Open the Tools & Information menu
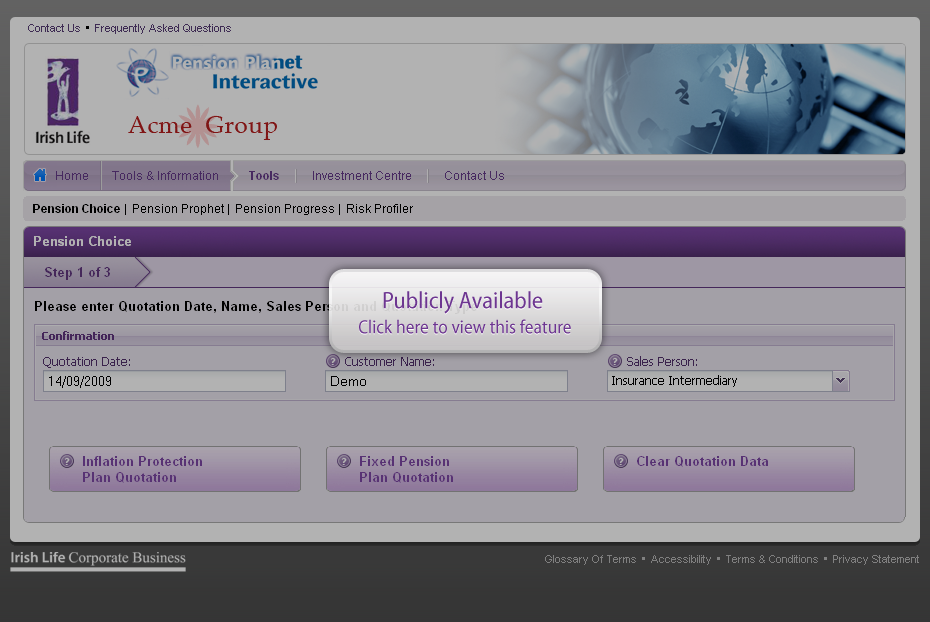Image resolution: width=930 pixels, height=622 pixels. [165, 176]
